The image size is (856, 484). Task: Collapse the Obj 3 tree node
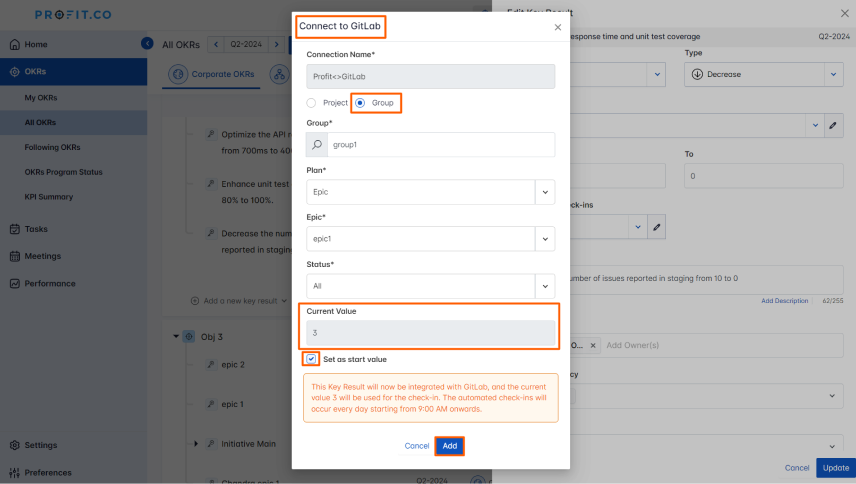176,337
